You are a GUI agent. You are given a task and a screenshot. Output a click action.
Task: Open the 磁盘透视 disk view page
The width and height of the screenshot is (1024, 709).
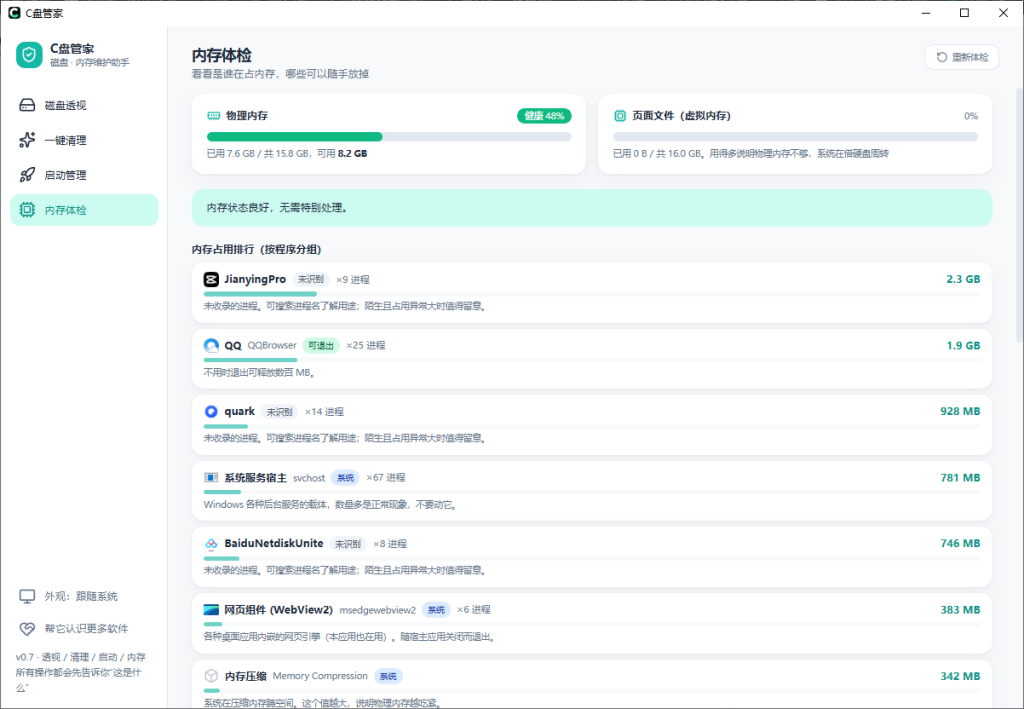84,105
